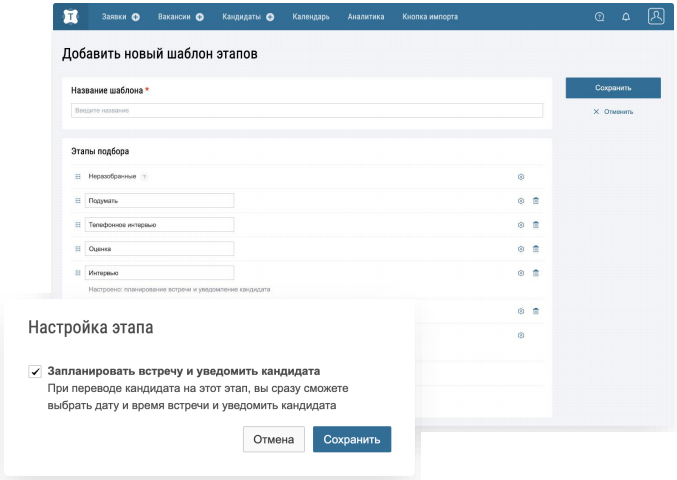Open the Заявки menu

click(x=114, y=17)
